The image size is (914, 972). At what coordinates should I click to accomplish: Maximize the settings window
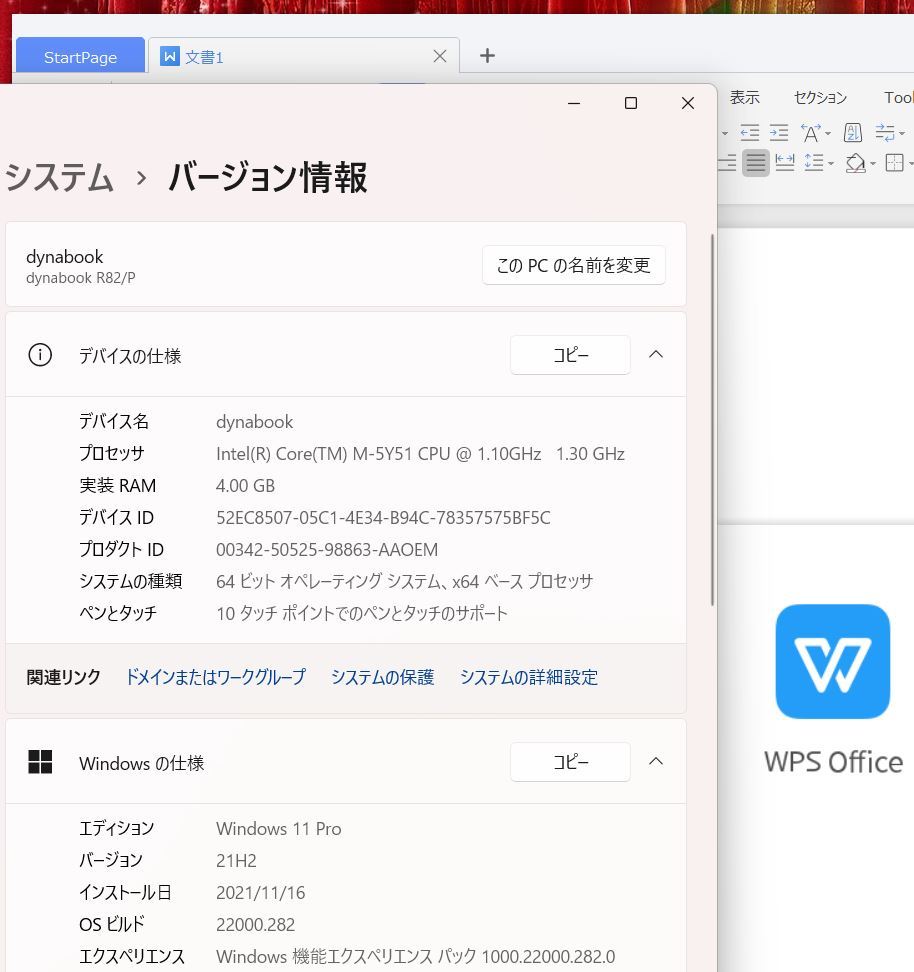click(x=631, y=103)
